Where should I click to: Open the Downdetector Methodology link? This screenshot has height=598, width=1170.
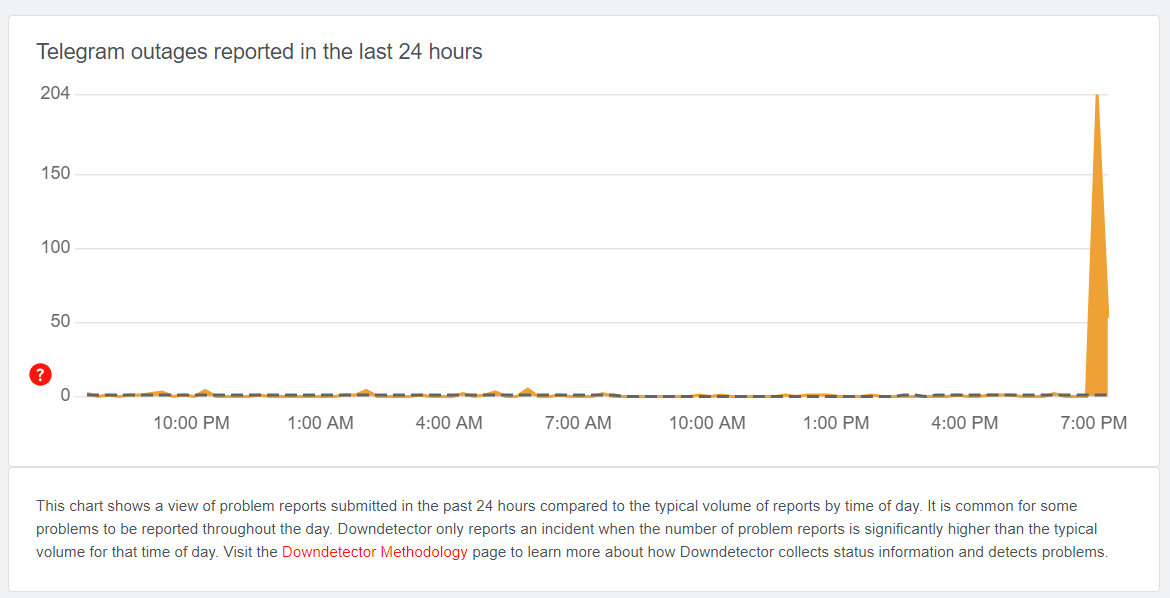pos(374,552)
